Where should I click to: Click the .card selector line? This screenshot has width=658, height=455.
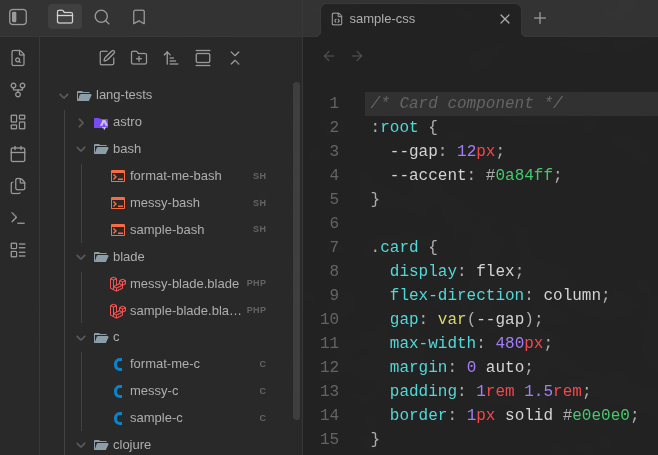pos(404,247)
